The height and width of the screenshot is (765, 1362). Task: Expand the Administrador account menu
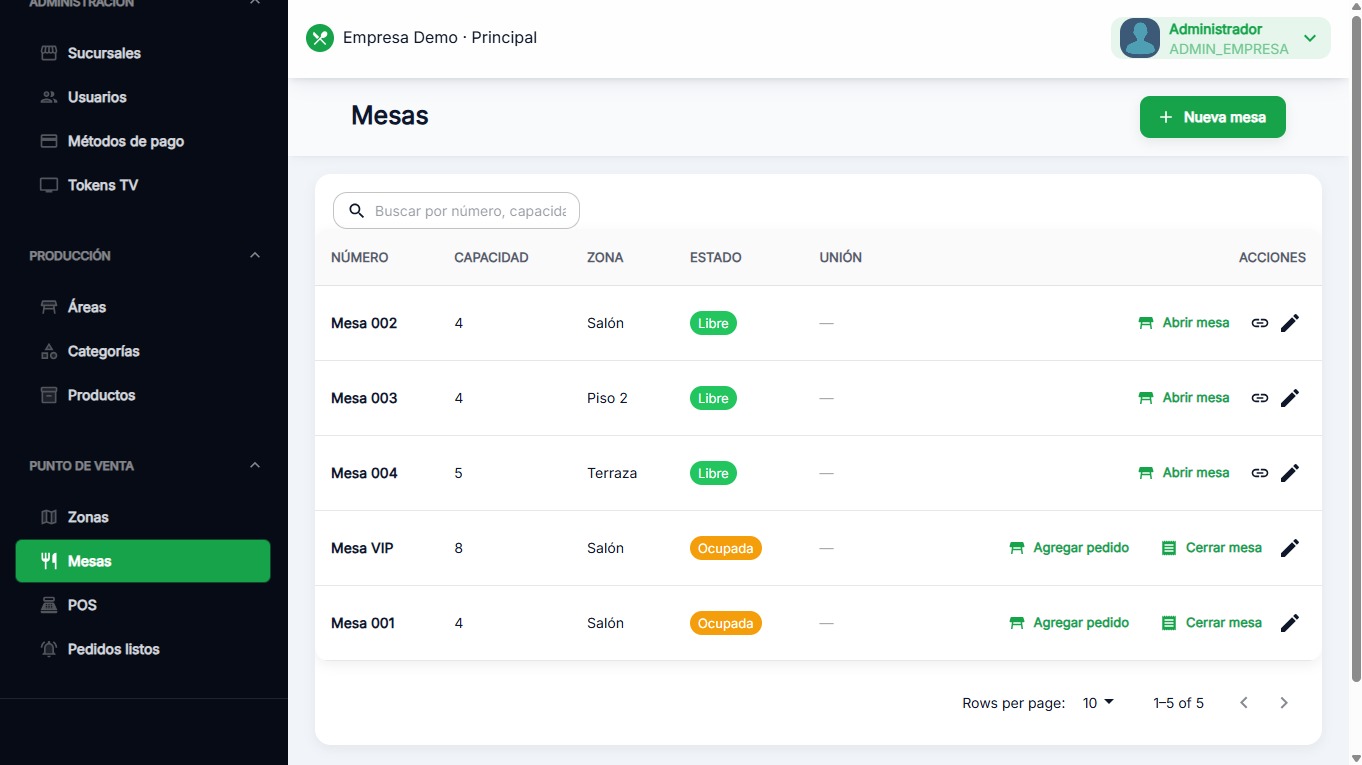point(1308,38)
